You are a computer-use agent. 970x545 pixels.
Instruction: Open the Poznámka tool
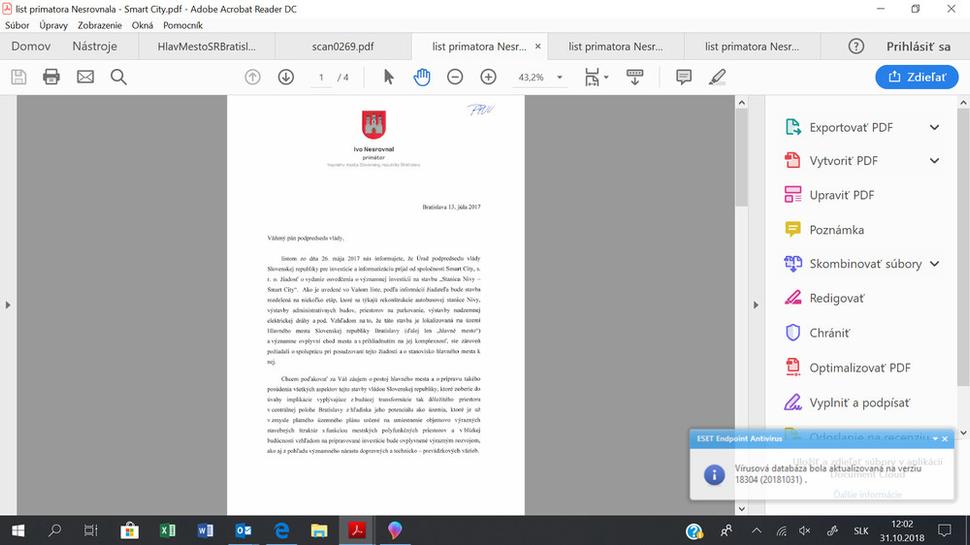tap(836, 230)
